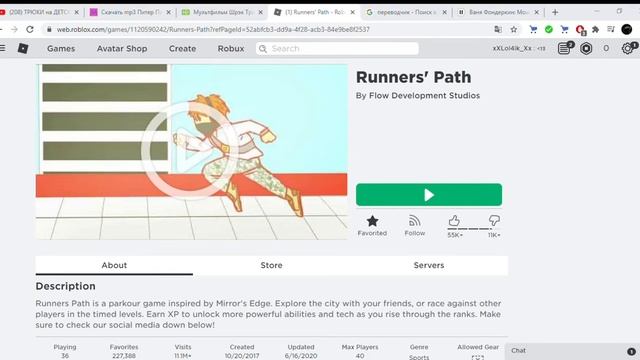
Task: Click the Roblox logo home icon
Action: [23, 48]
